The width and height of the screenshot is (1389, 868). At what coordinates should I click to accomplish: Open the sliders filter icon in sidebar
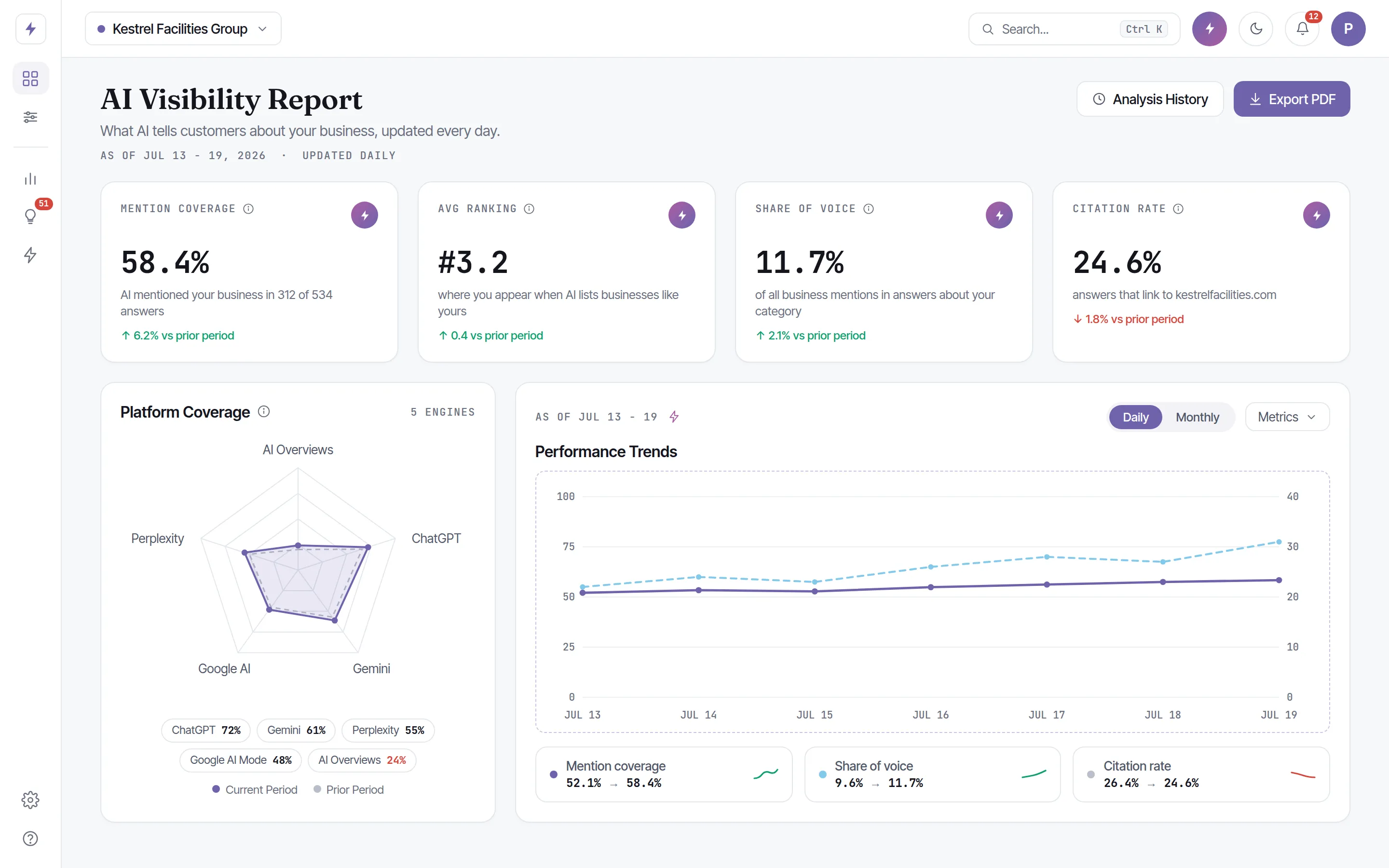(30, 117)
